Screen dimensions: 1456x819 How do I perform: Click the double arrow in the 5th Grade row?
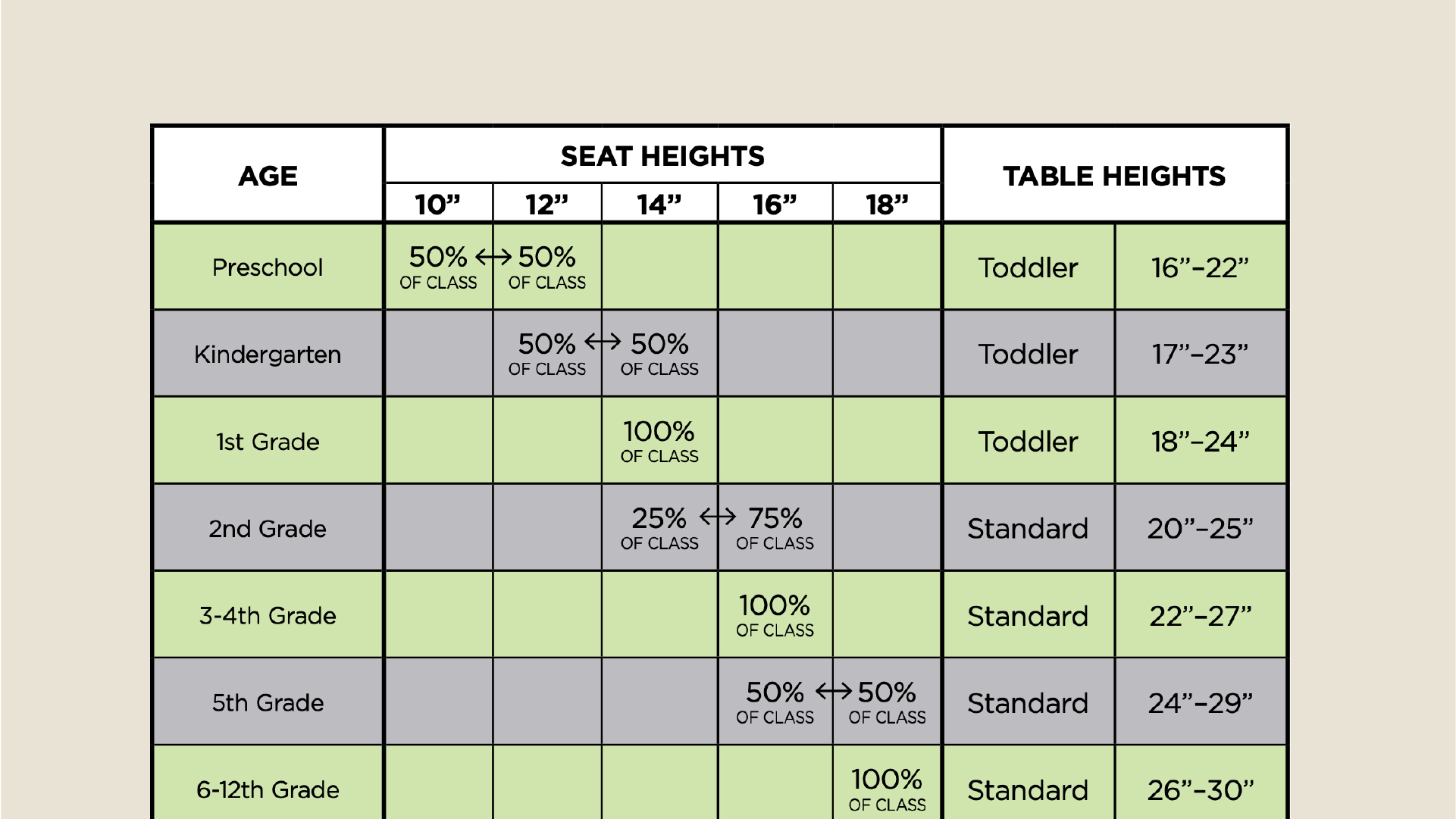point(833,691)
